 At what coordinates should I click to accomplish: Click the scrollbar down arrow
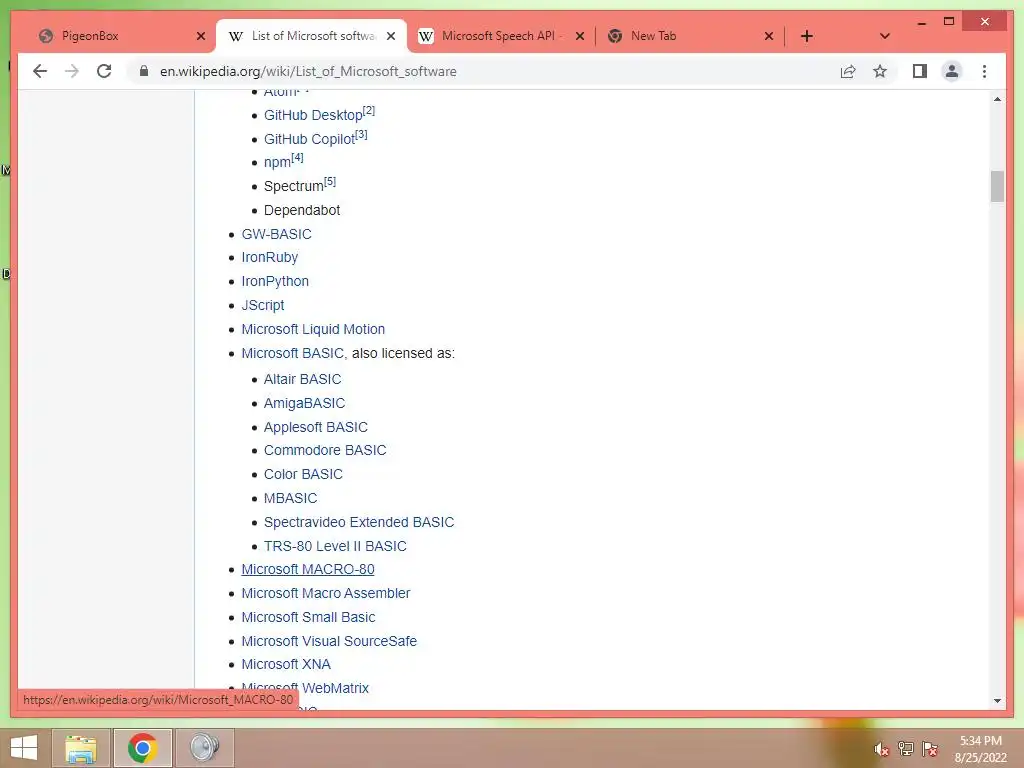point(997,701)
